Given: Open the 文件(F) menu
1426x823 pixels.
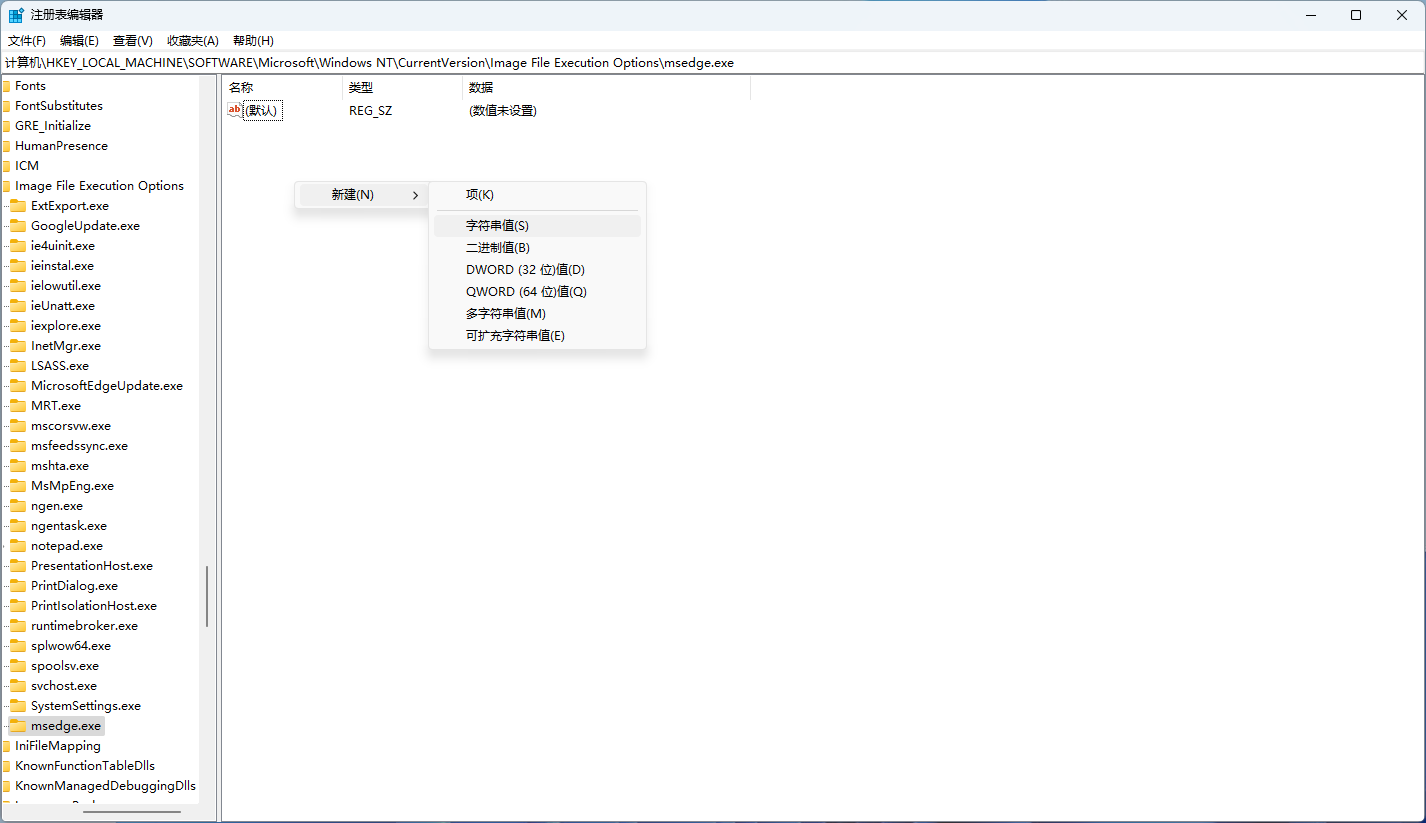Looking at the screenshot, I should pos(27,40).
